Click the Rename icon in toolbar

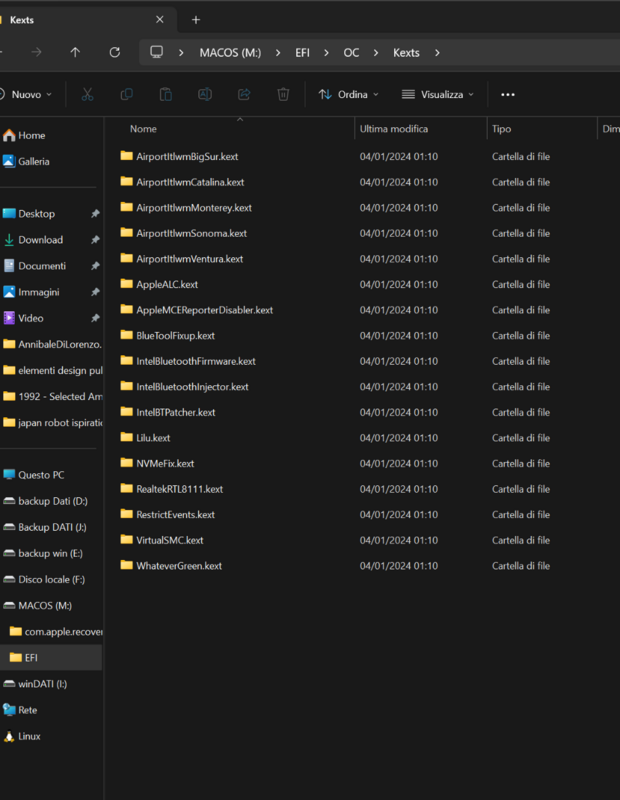(205, 94)
